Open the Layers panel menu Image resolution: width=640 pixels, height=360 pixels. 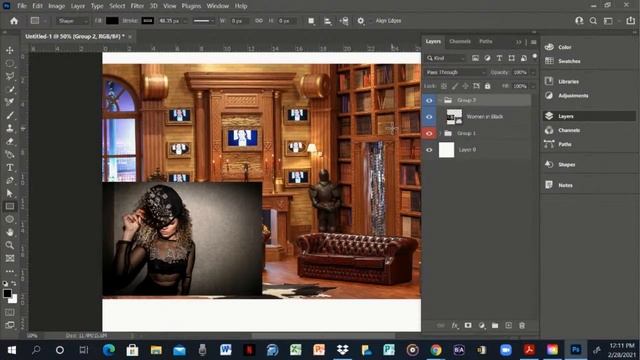533,42
